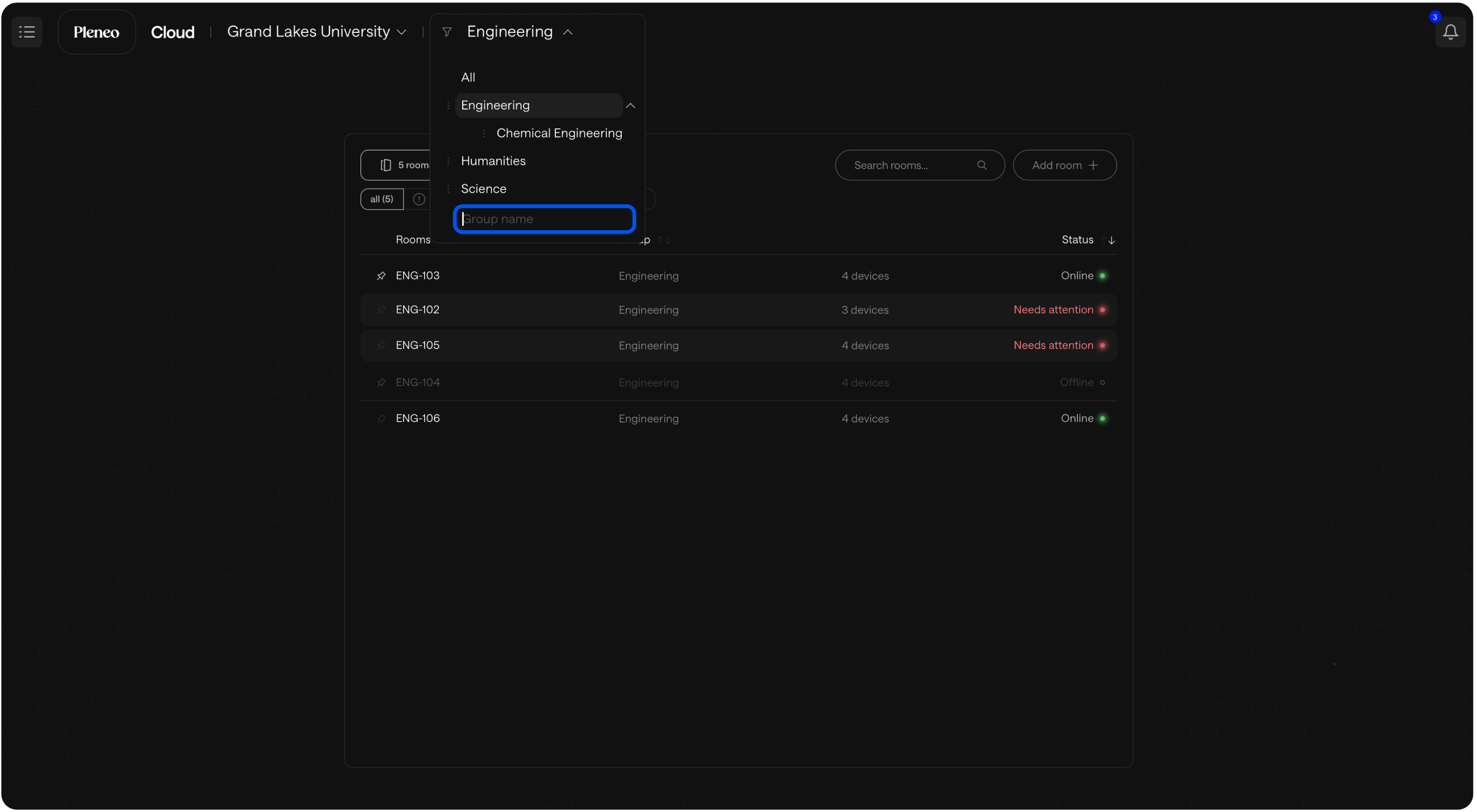Image resolution: width=1477 pixels, height=812 pixels.
Task: Choose Chemical Engineering subgroup
Action: (x=558, y=133)
